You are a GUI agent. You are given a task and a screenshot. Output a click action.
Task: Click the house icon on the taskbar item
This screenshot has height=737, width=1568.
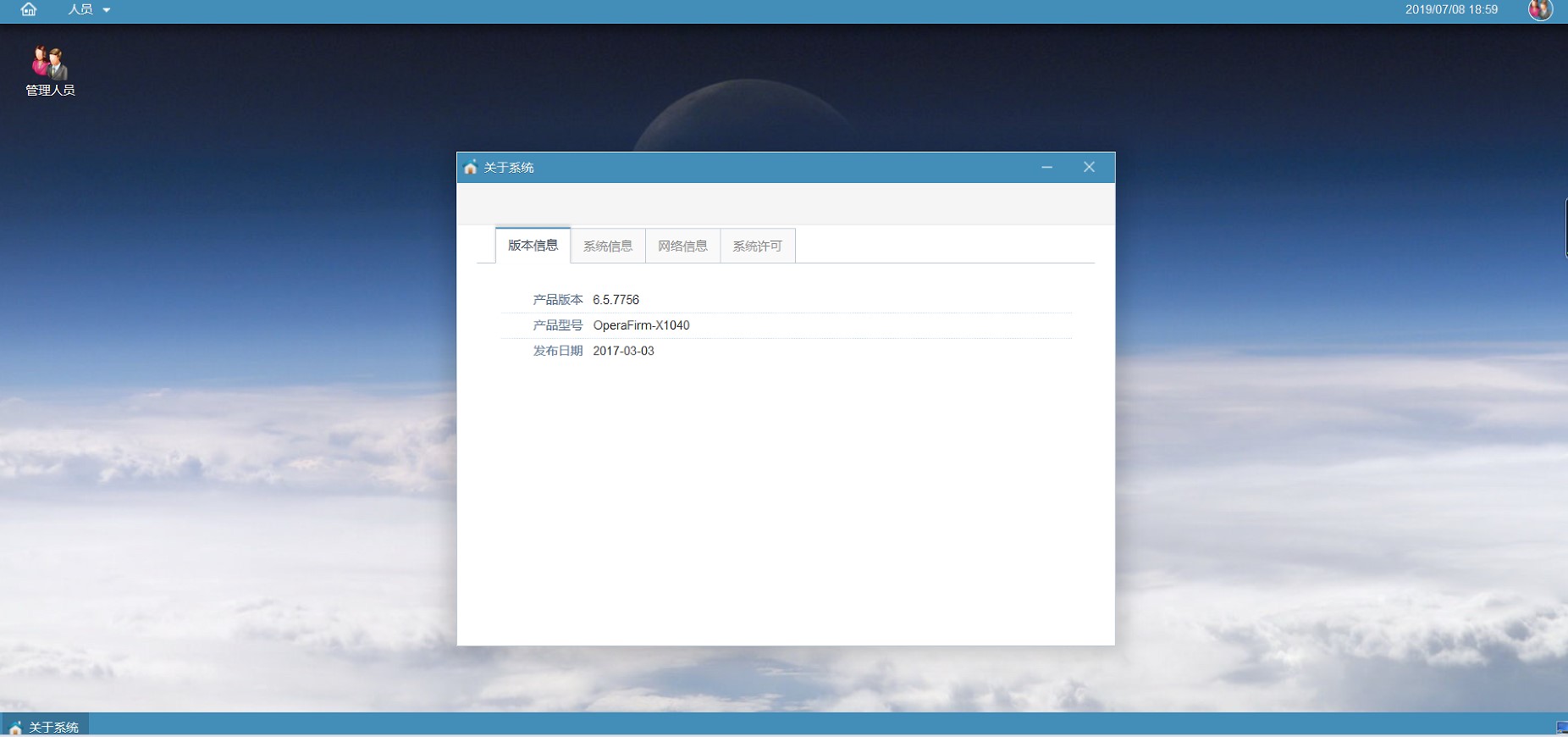15,728
